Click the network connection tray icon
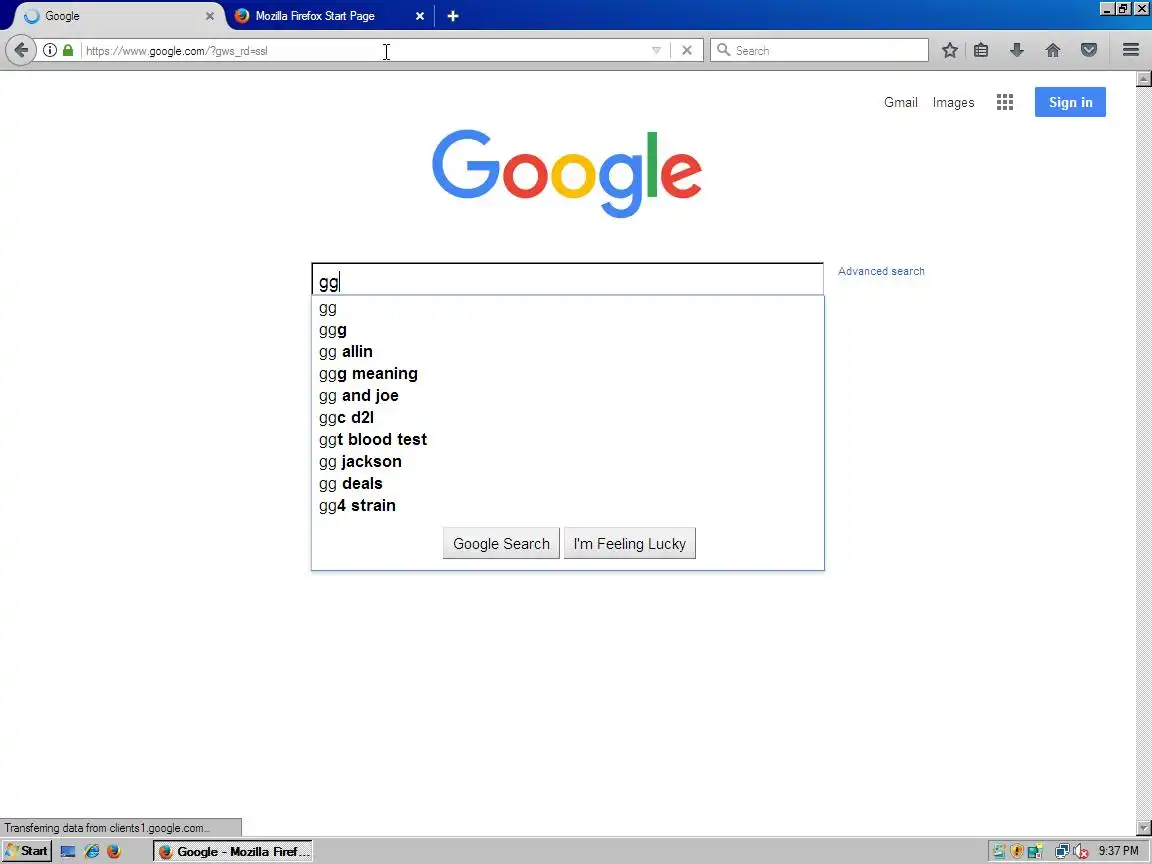The width and height of the screenshot is (1152, 864). point(1062,852)
